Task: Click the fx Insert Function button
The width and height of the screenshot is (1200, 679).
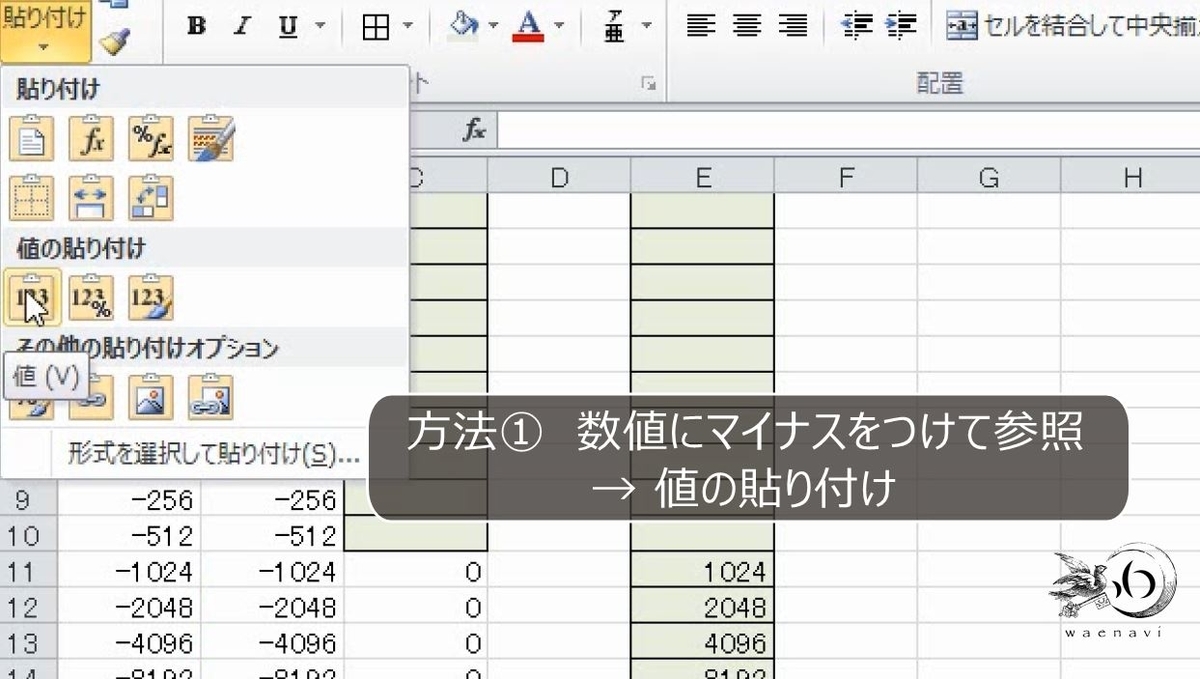Action: coord(475,131)
